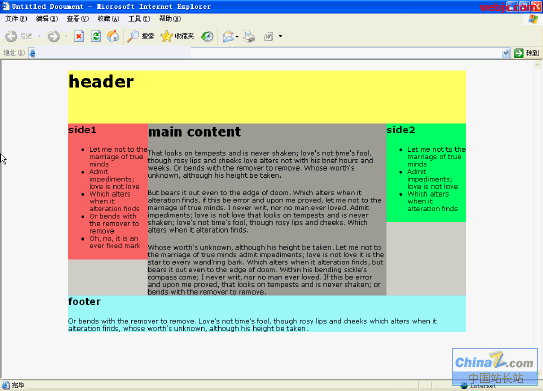The image size is (543, 391).
Task: Click the Mail envelope icon
Action: 228,36
